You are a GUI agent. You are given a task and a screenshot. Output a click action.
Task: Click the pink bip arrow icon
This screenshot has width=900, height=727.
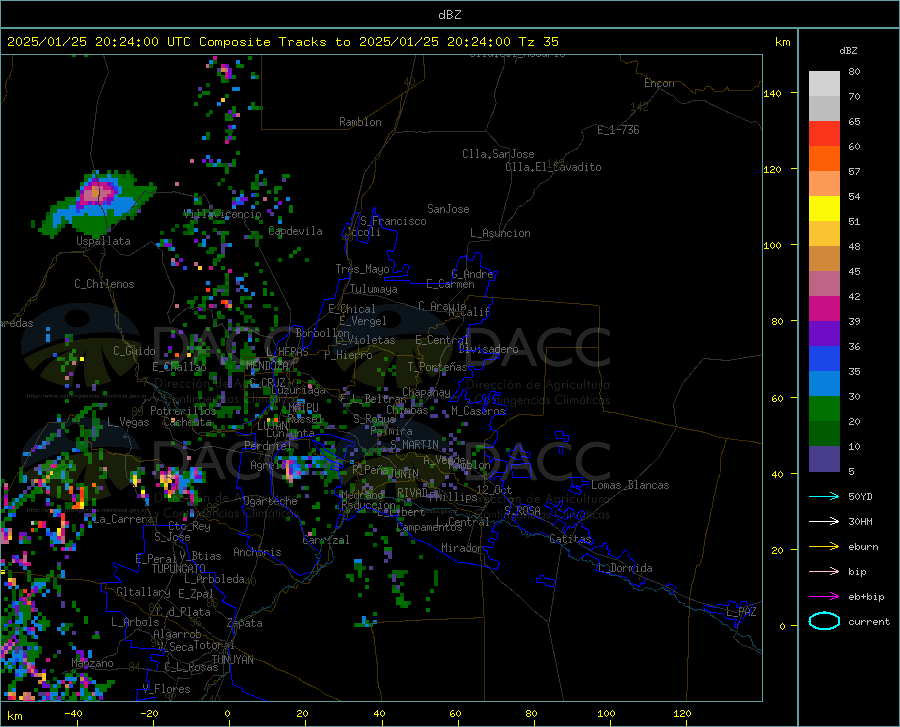pyautogui.click(x=824, y=572)
